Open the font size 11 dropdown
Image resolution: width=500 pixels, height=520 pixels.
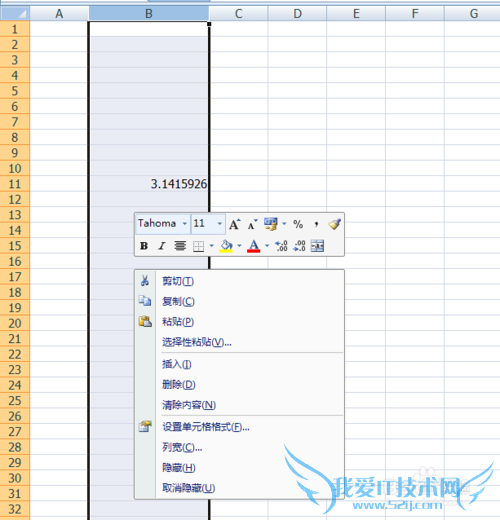(x=220, y=224)
